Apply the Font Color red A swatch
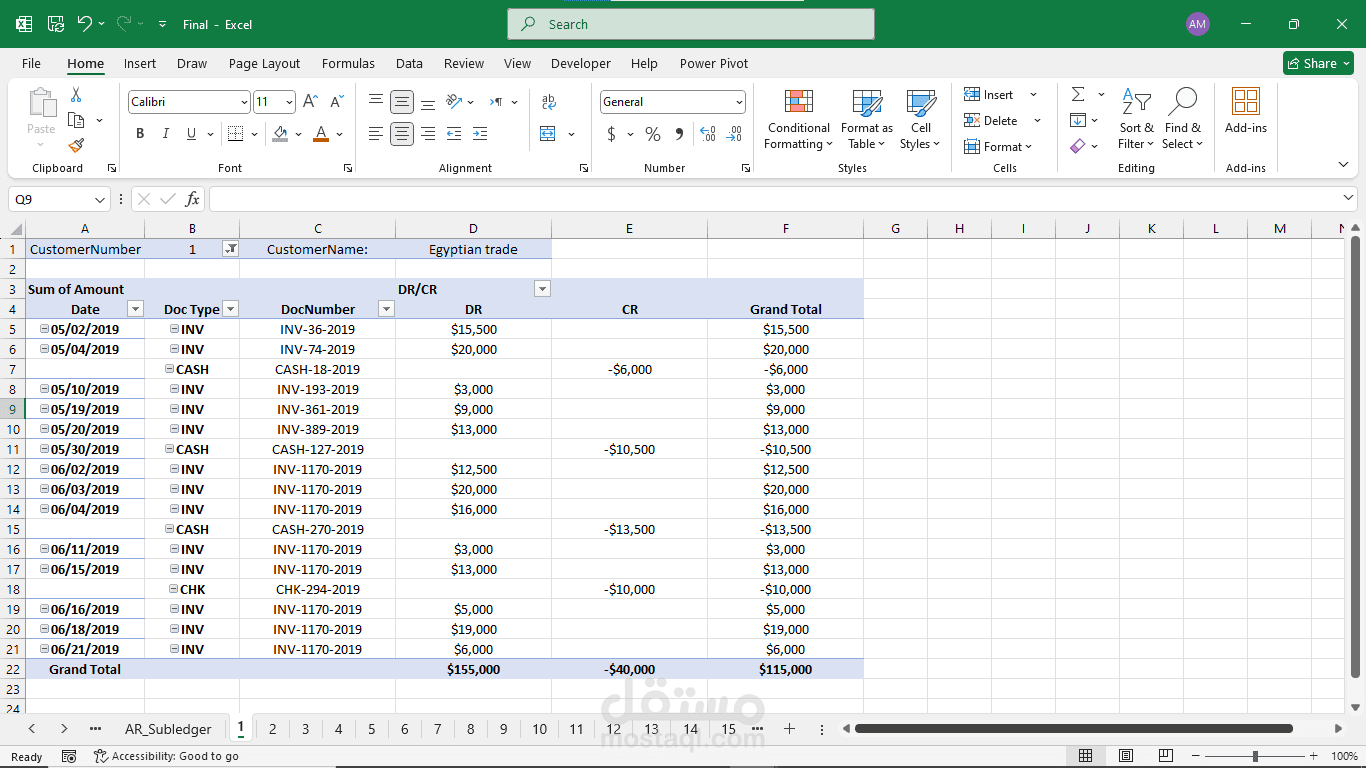The width and height of the screenshot is (1366, 768). 321,134
